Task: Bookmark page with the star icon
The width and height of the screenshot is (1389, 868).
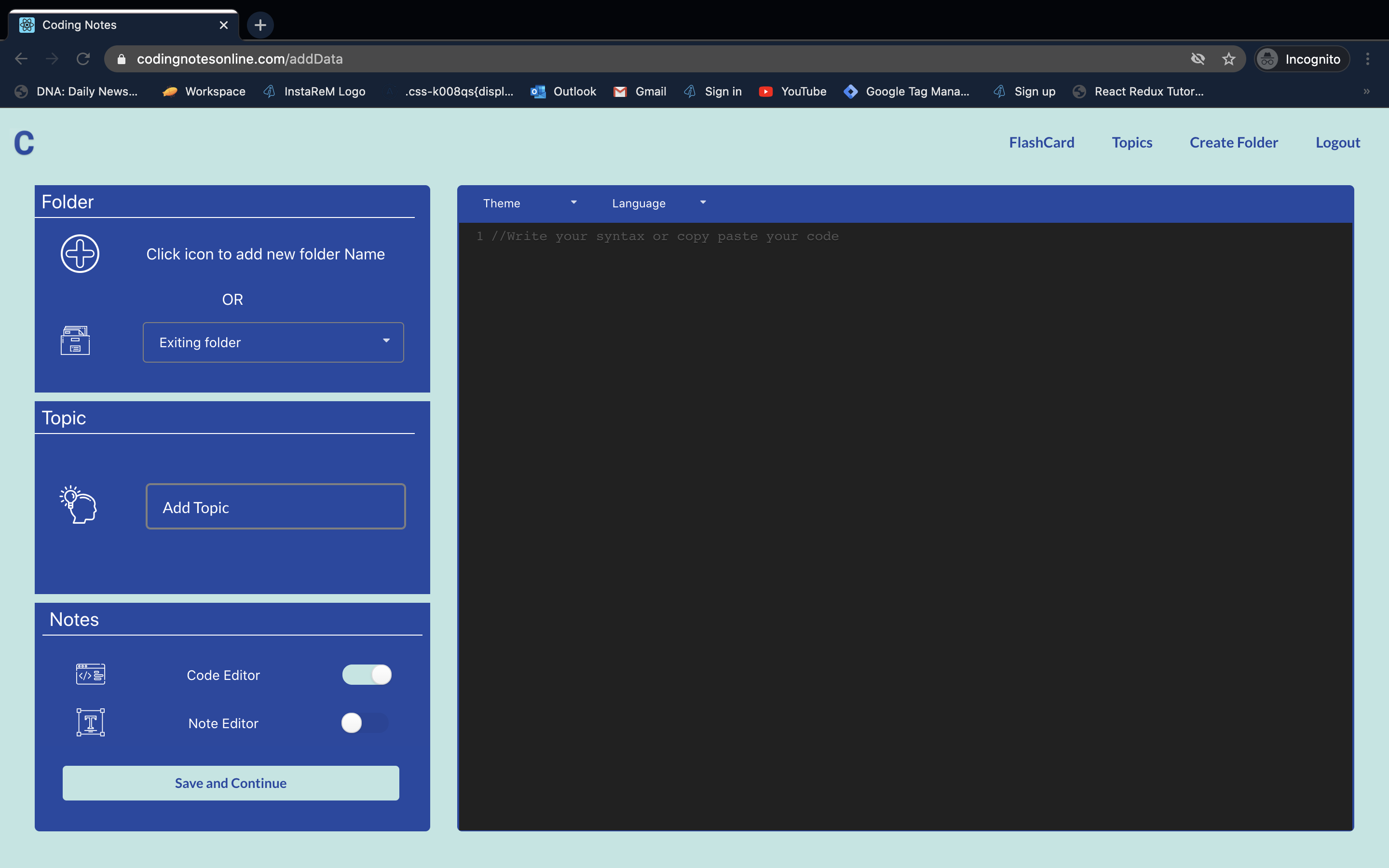Action: click(x=1228, y=58)
